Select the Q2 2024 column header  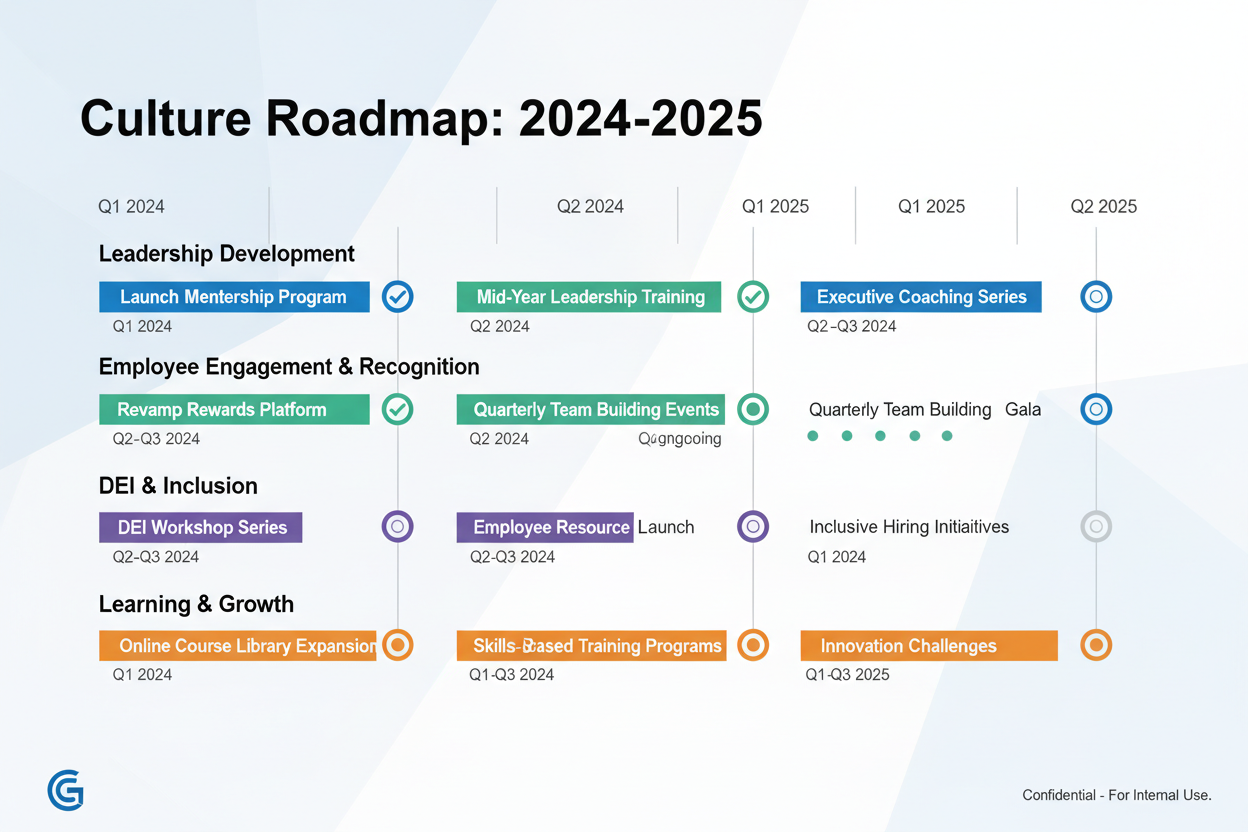tap(590, 206)
